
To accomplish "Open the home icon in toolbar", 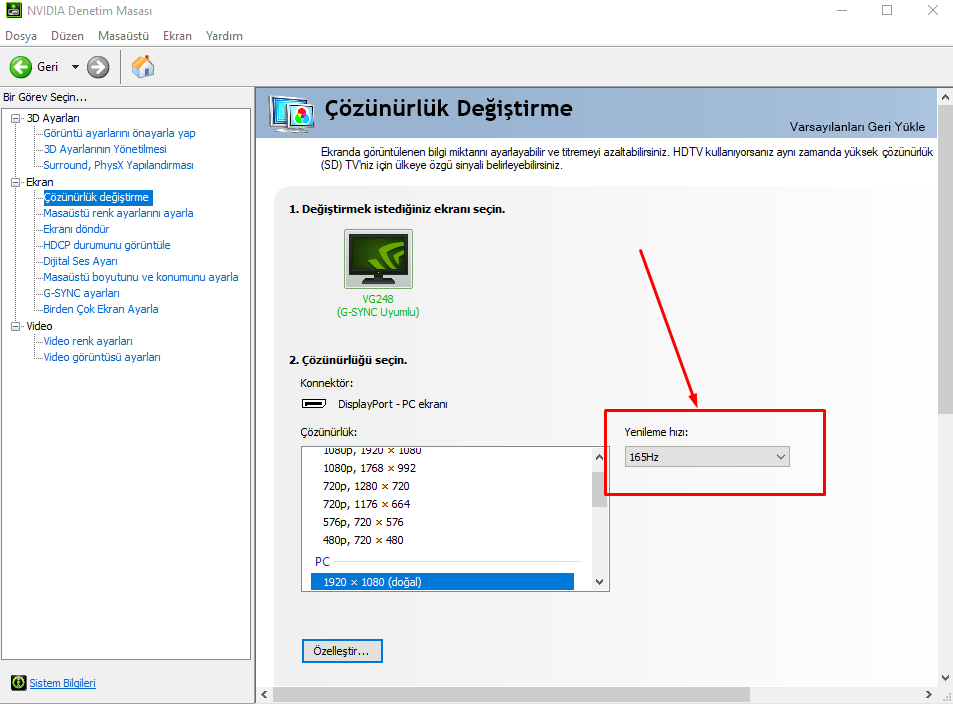I will tap(143, 66).
